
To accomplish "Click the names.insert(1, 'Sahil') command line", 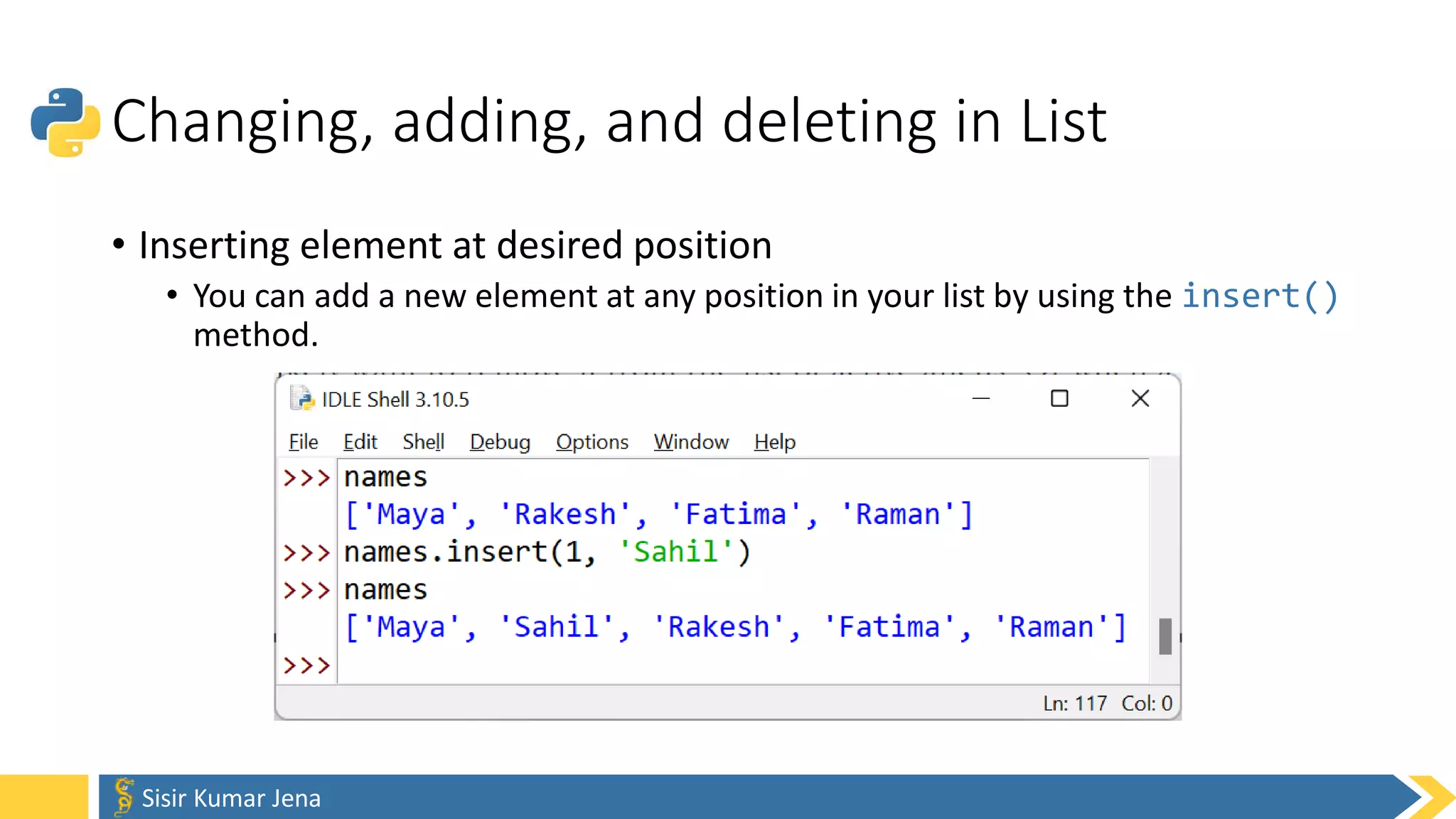I will [547, 552].
